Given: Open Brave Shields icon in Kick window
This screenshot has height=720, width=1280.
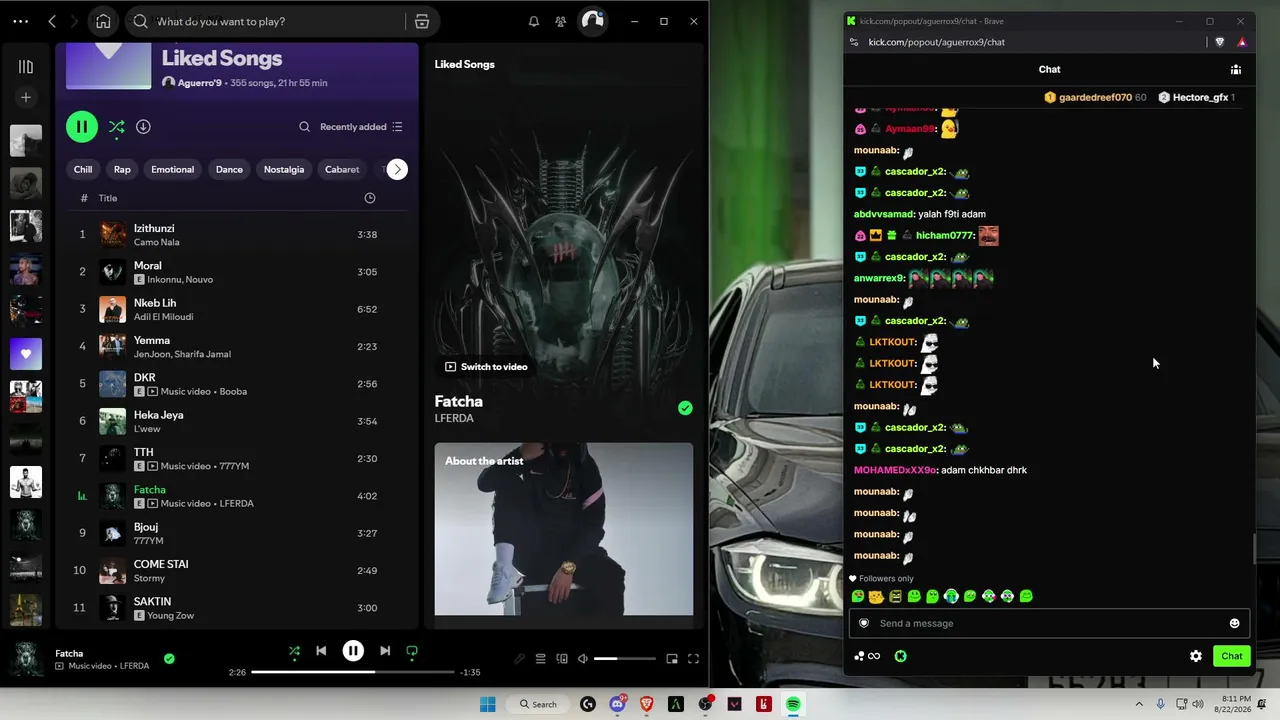Looking at the screenshot, I should (x=1220, y=42).
